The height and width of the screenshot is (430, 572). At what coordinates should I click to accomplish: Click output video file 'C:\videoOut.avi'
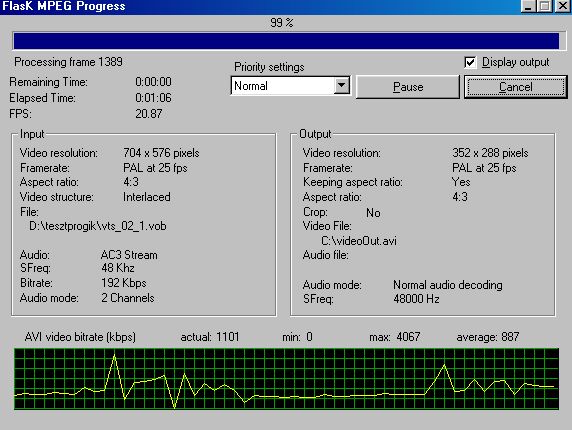[359, 241]
